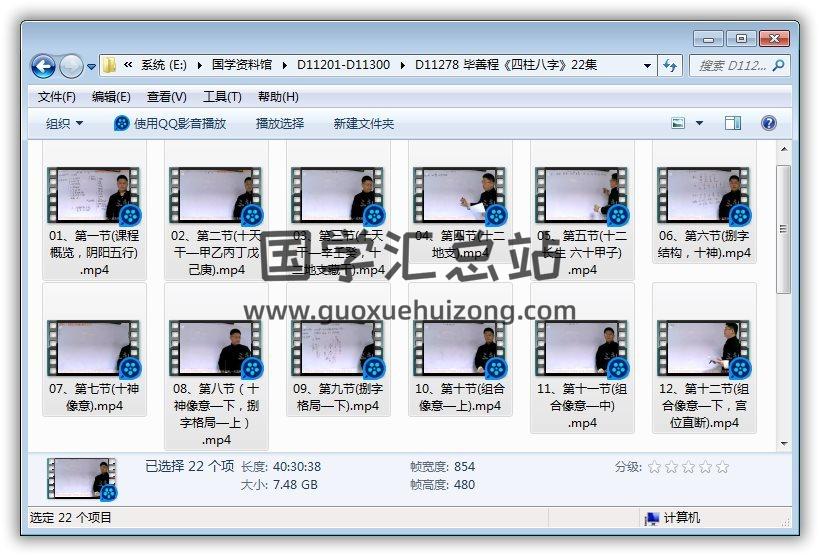Screen dimensions: 820x556
Task: Click the magnifier search icon
Action: (x=778, y=65)
